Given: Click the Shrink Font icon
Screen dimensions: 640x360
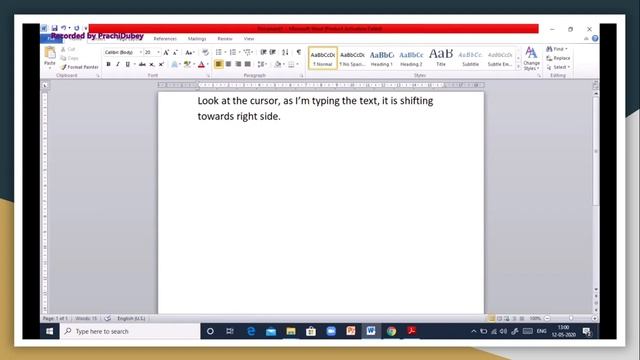Looking at the screenshot, I should click(176, 52).
